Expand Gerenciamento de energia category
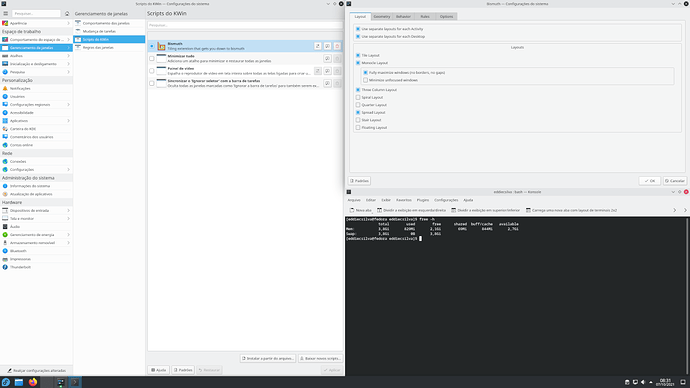The height and width of the screenshot is (388, 690). [x=68, y=235]
